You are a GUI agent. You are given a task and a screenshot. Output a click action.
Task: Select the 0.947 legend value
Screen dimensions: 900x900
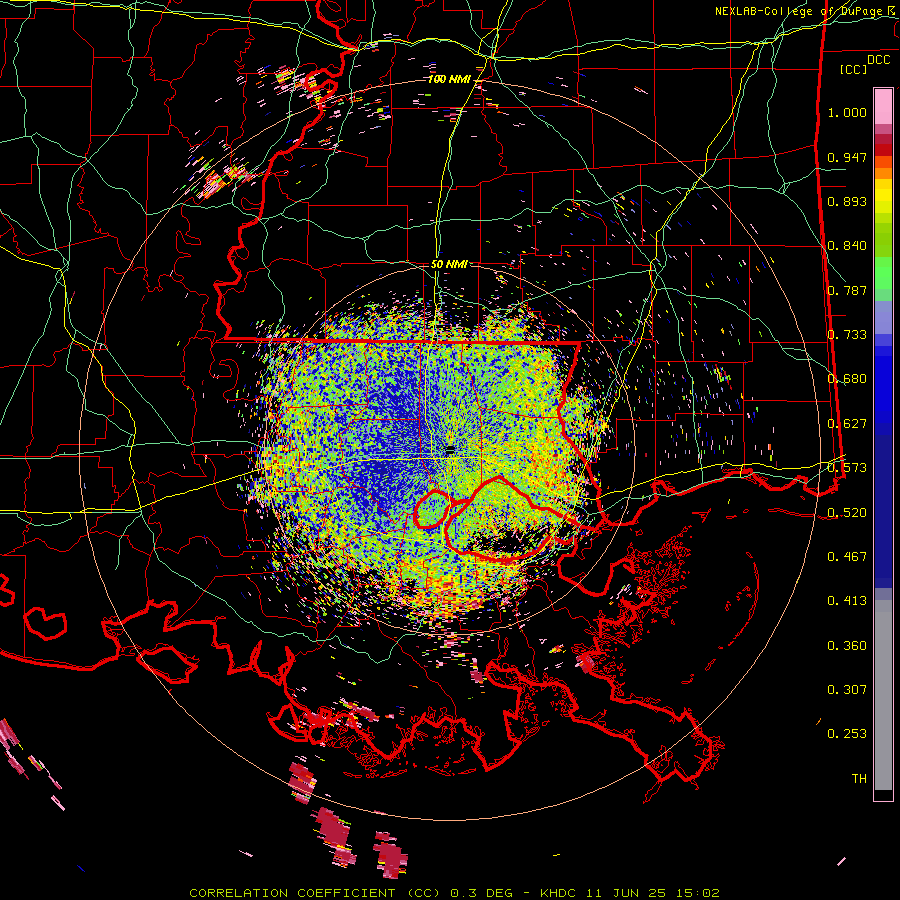coord(847,157)
